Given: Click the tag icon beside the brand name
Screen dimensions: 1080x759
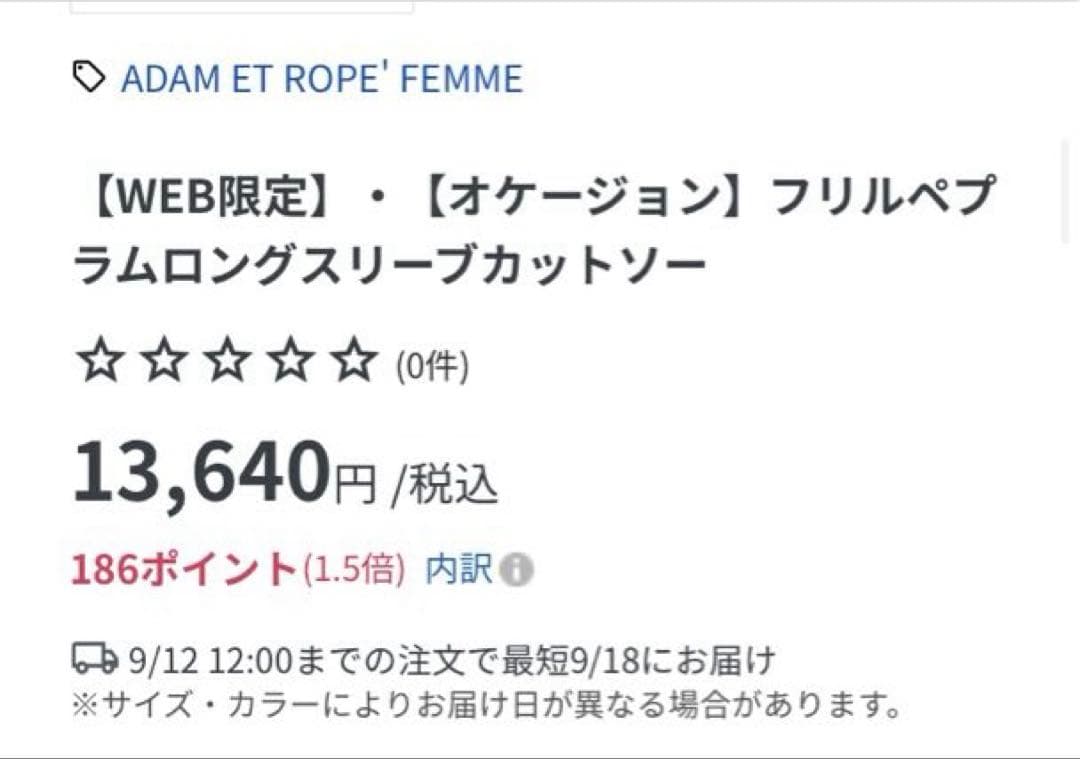Looking at the screenshot, I should (89, 77).
